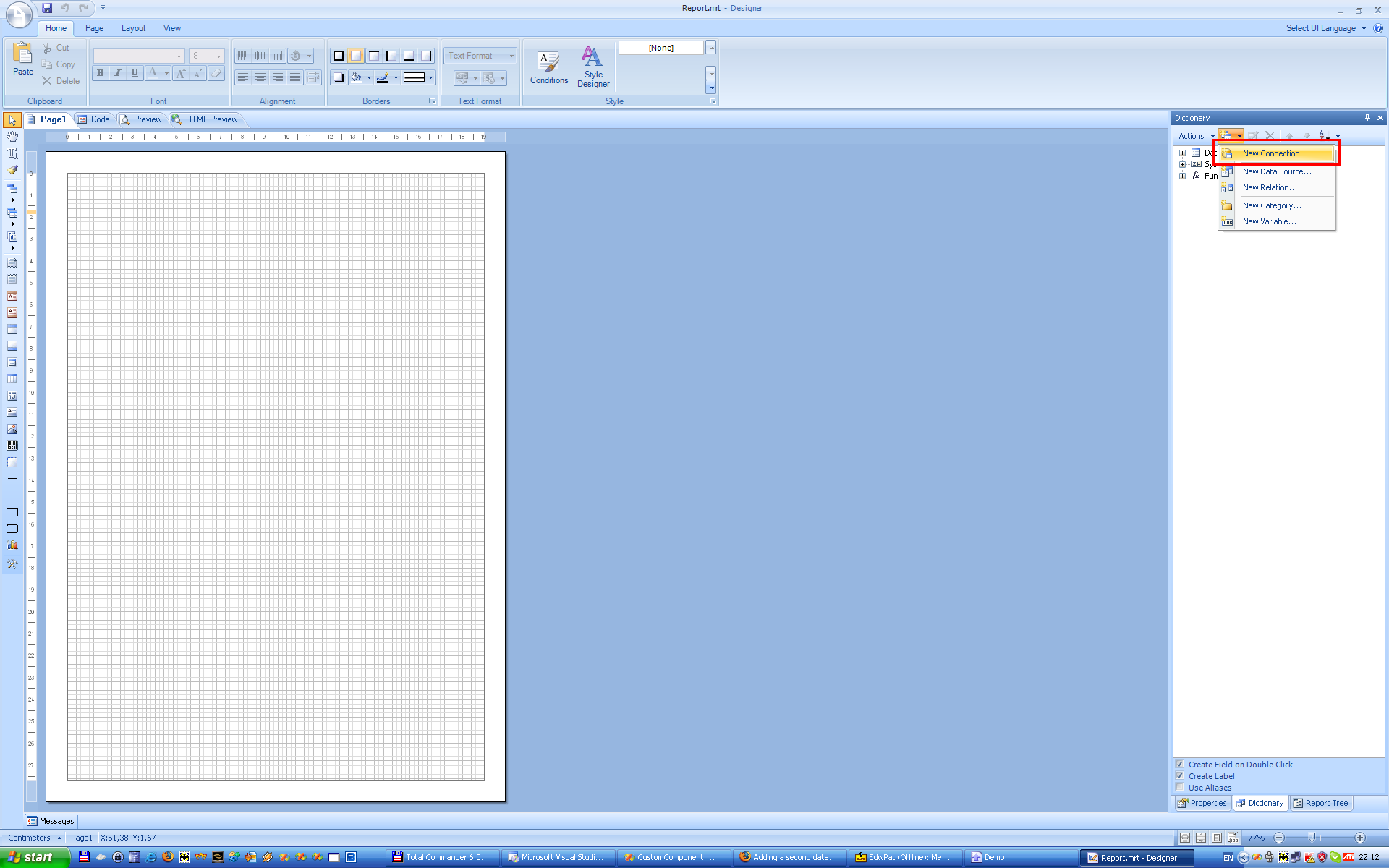
Task: Open the fill color picker
Action: pyautogui.click(x=360, y=77)
